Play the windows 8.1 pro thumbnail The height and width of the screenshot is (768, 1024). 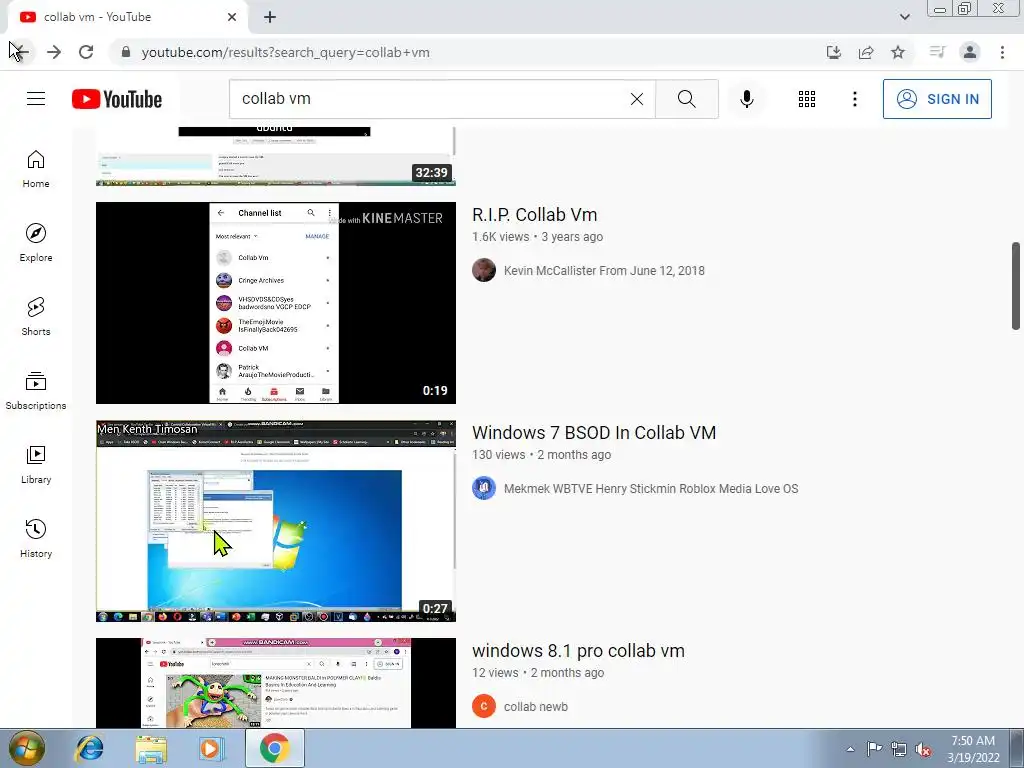[276, 682]
